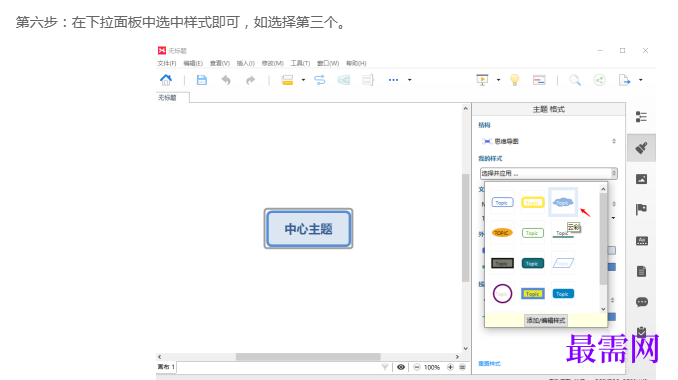The height and width of the screenshot is (380, 678).
Task: Click the lightbulb brainstorming icon
Action: [x=515, y=80]
